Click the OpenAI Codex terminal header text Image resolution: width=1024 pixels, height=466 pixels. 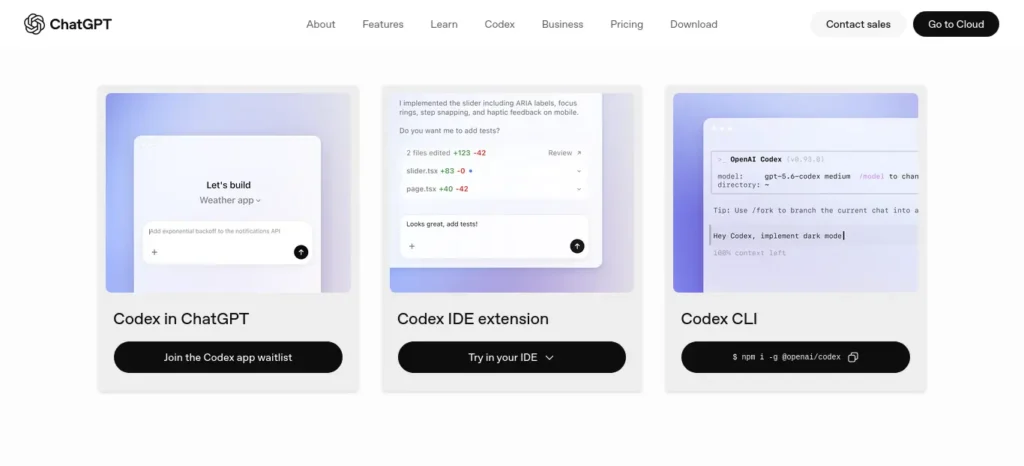[x=756, y=159]
